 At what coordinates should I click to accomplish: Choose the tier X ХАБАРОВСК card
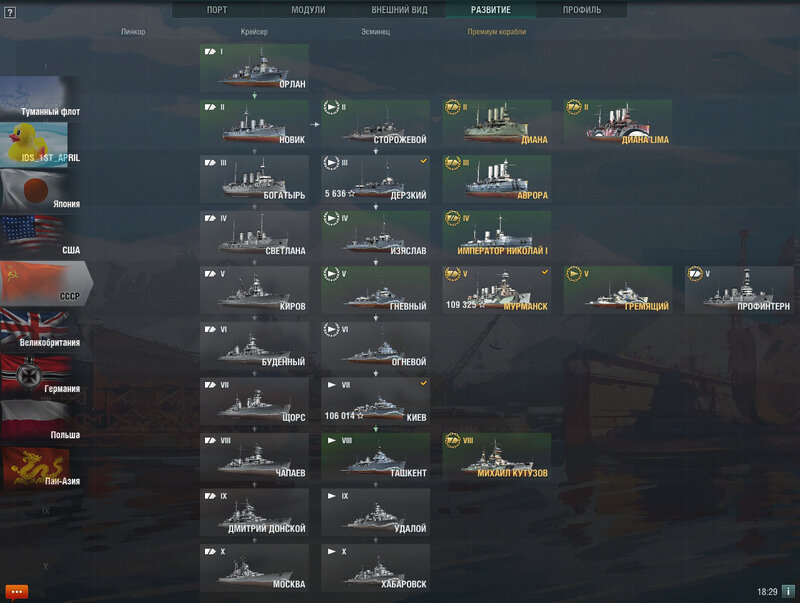tap(376, 568)
